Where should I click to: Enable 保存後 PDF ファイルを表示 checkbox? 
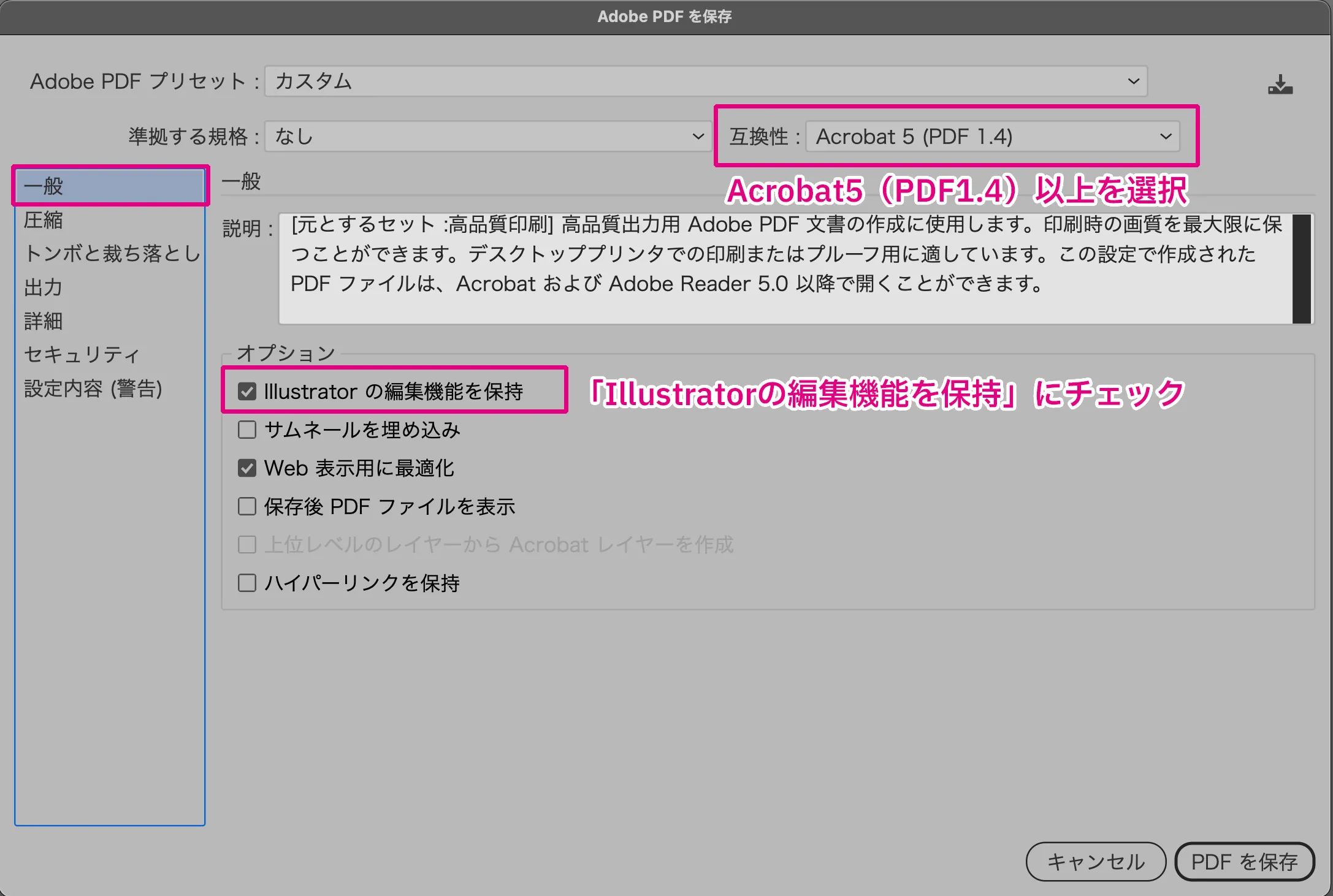pyautogui.click(x=247, y=506)
